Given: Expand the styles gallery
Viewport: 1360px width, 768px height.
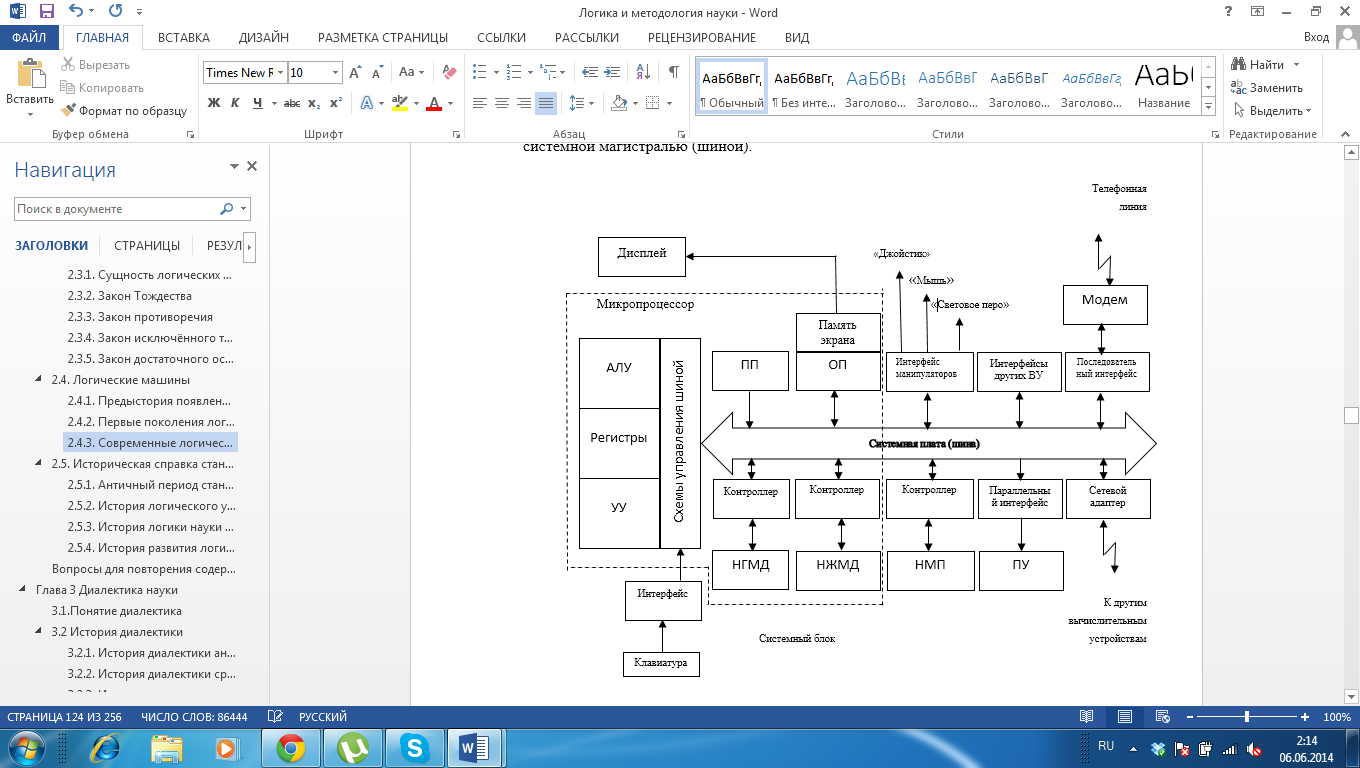Looking at the screenshot, I should tap(1208, 108).
